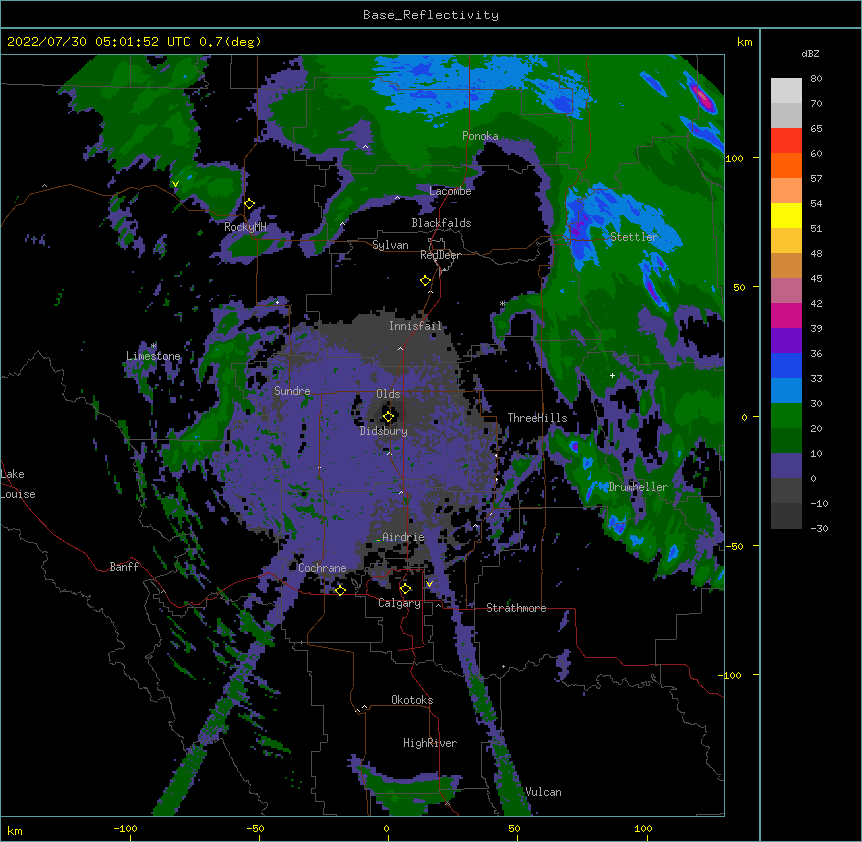Pick the magenta swatch in the legend
This screenshot has width=862, height=842.
coord(786,315)
